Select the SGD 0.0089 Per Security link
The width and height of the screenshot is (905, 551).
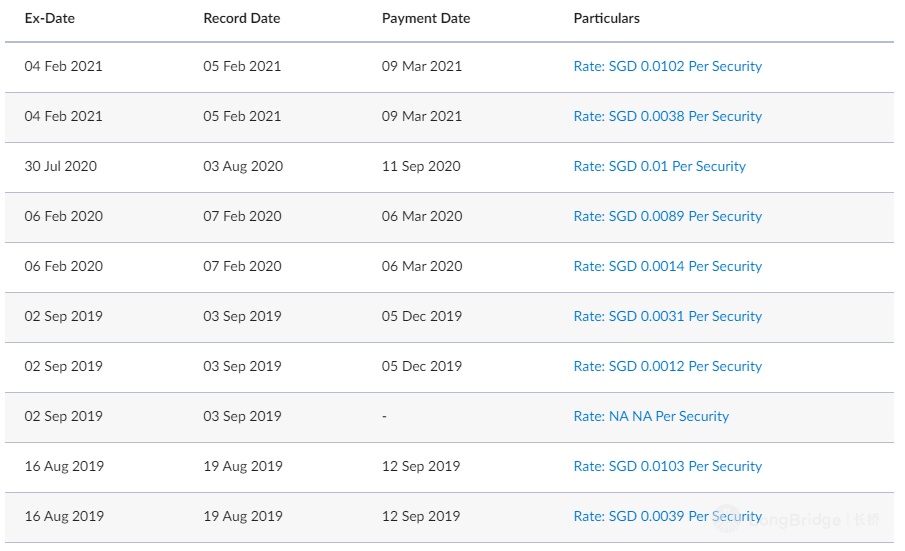pos(667,216)
